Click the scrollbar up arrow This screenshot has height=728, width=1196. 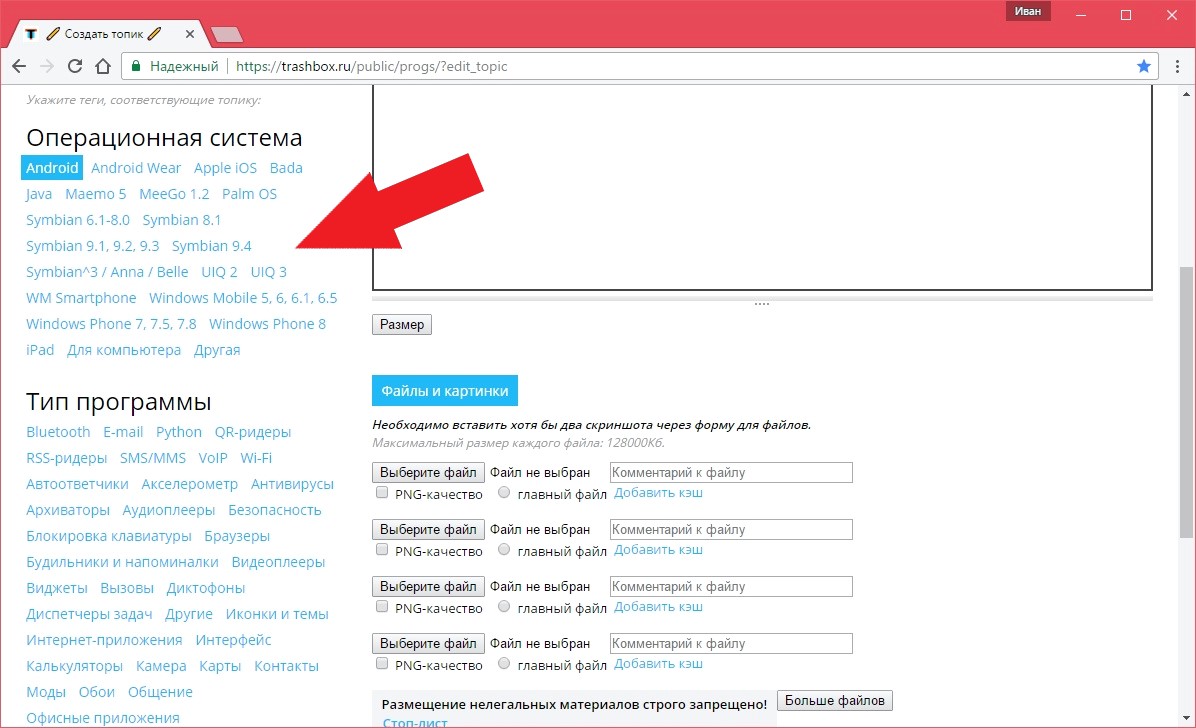click(1186, 94)
